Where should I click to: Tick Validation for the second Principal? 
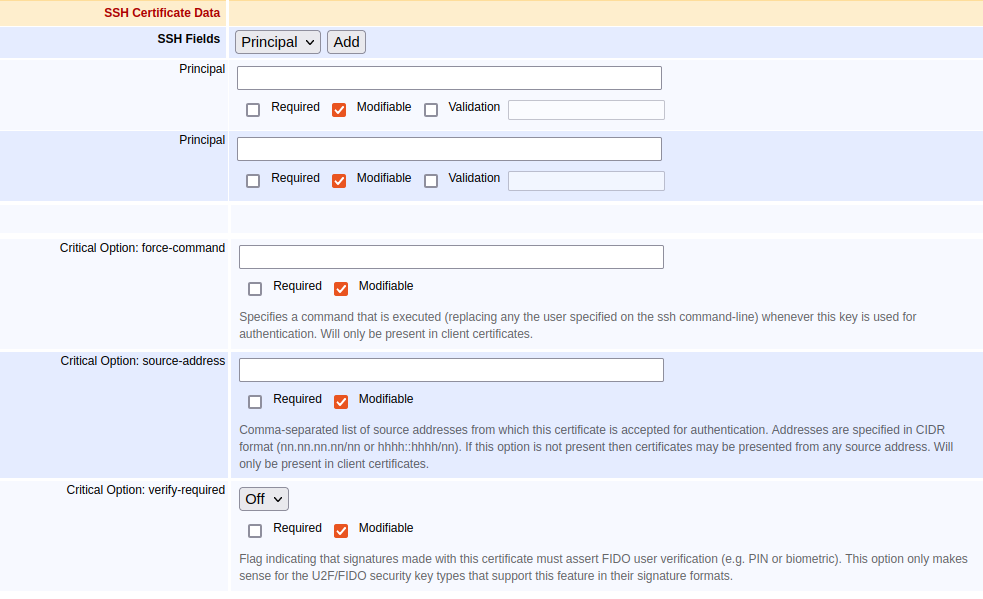tap(431, 181)
